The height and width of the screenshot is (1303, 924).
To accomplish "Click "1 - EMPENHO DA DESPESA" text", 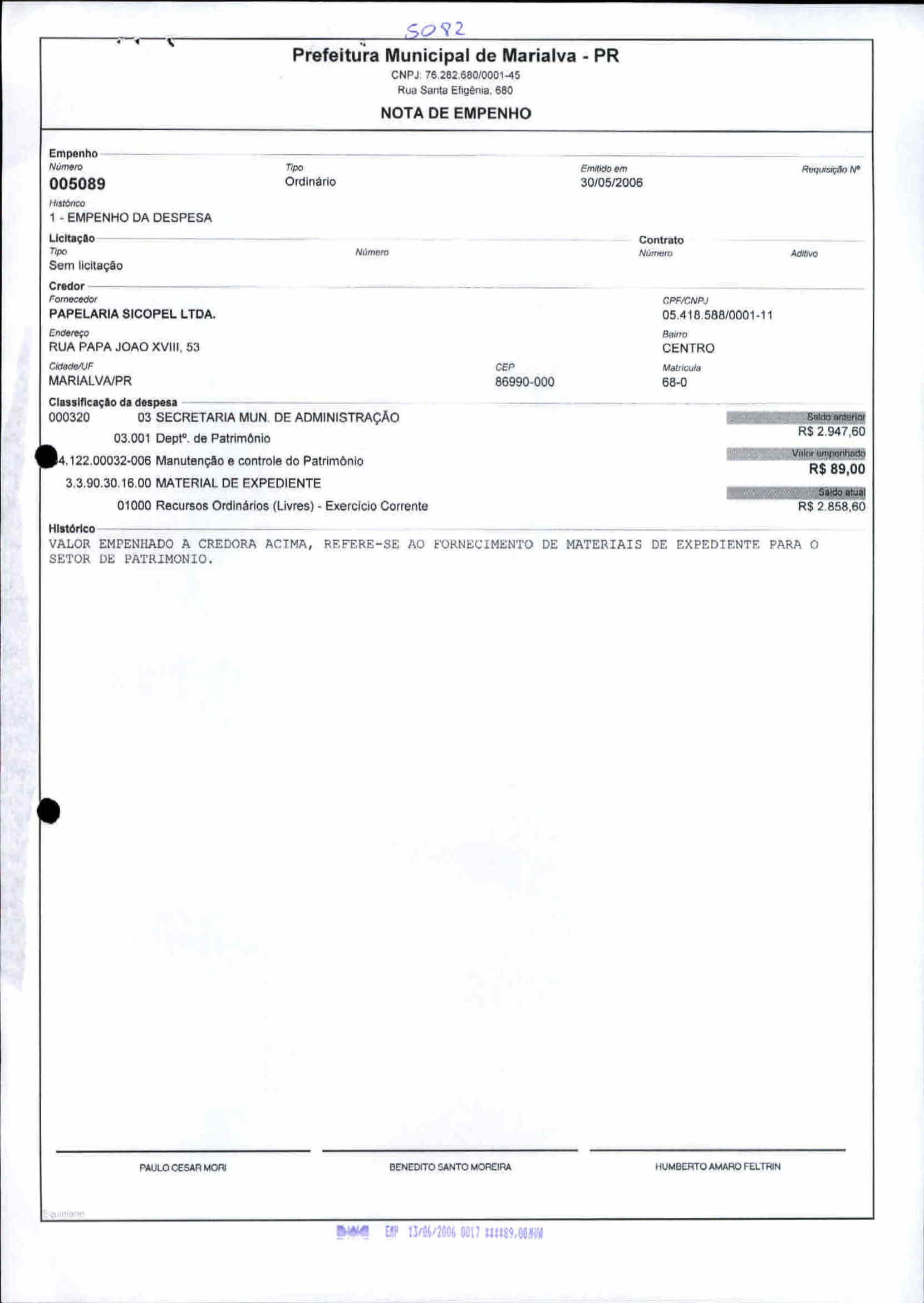I will tap(130, 218).
